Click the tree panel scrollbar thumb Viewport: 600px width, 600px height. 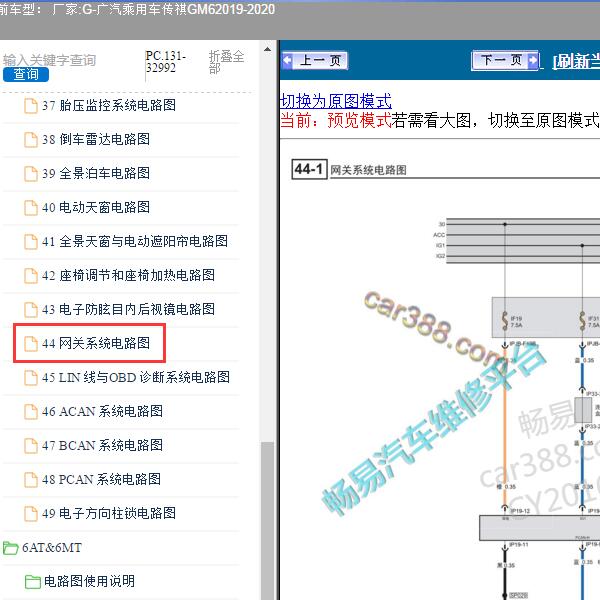tap(267, 520)
